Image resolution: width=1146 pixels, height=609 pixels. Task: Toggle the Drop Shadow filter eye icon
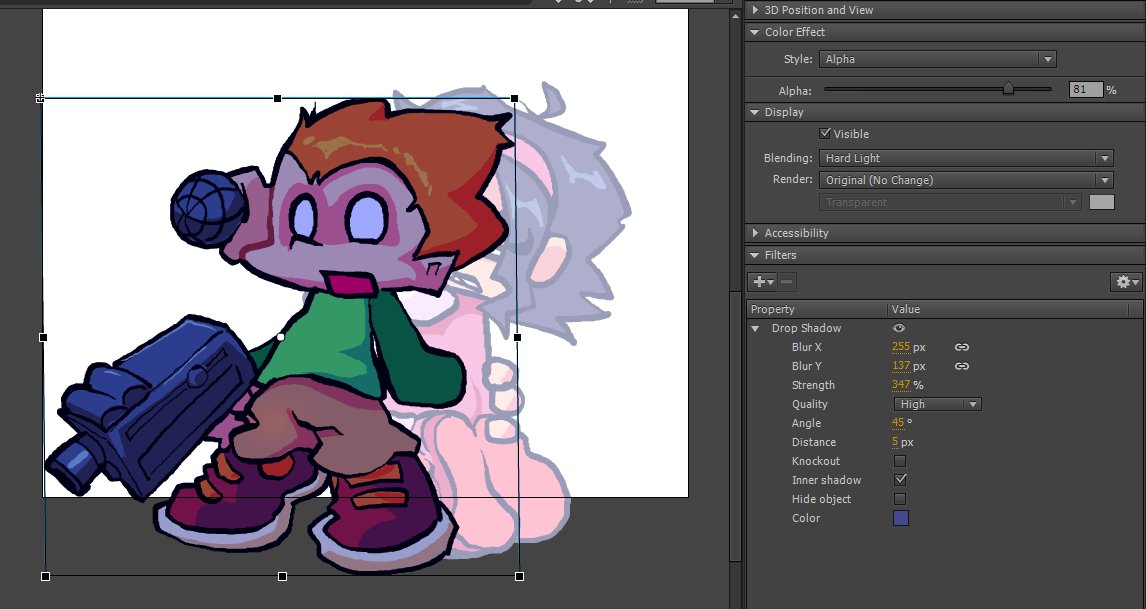click(x=899, y=328)
